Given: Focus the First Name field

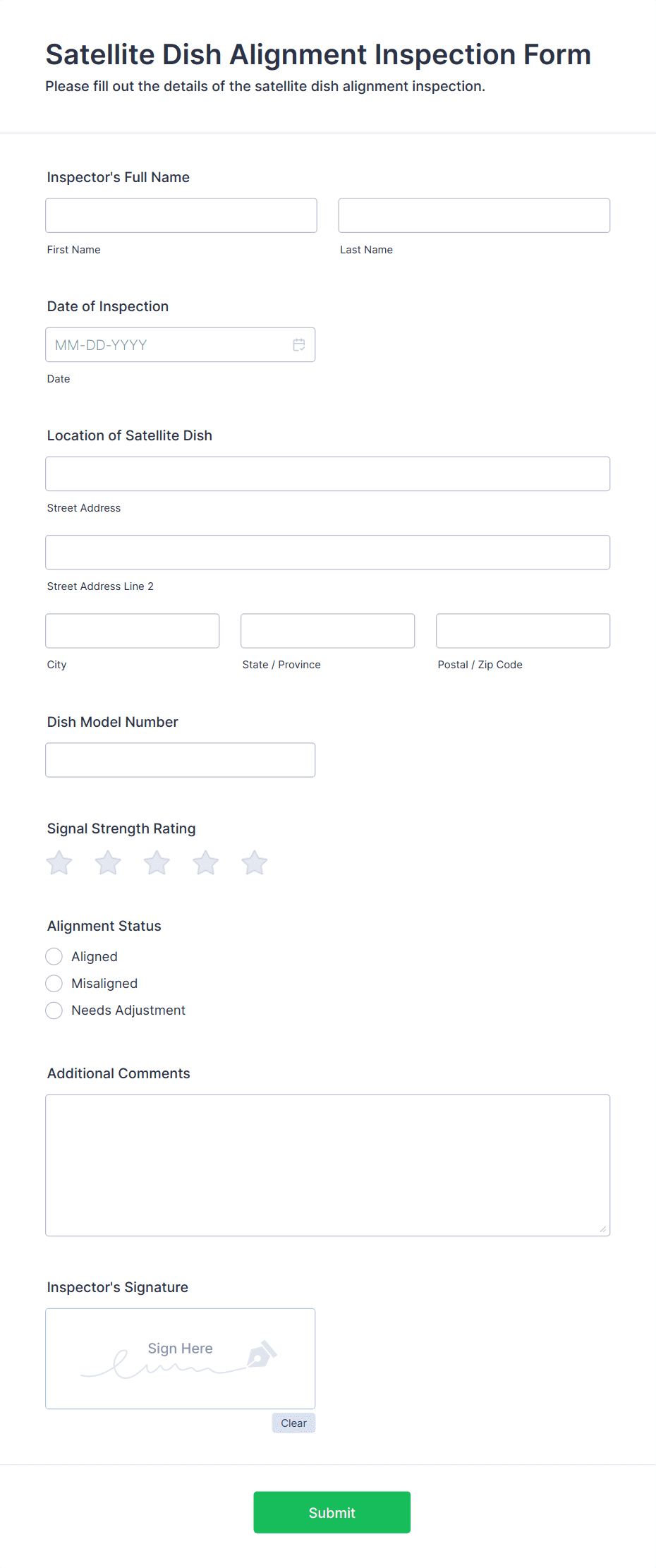Looking at the screenshot, I should pos(181,215).
